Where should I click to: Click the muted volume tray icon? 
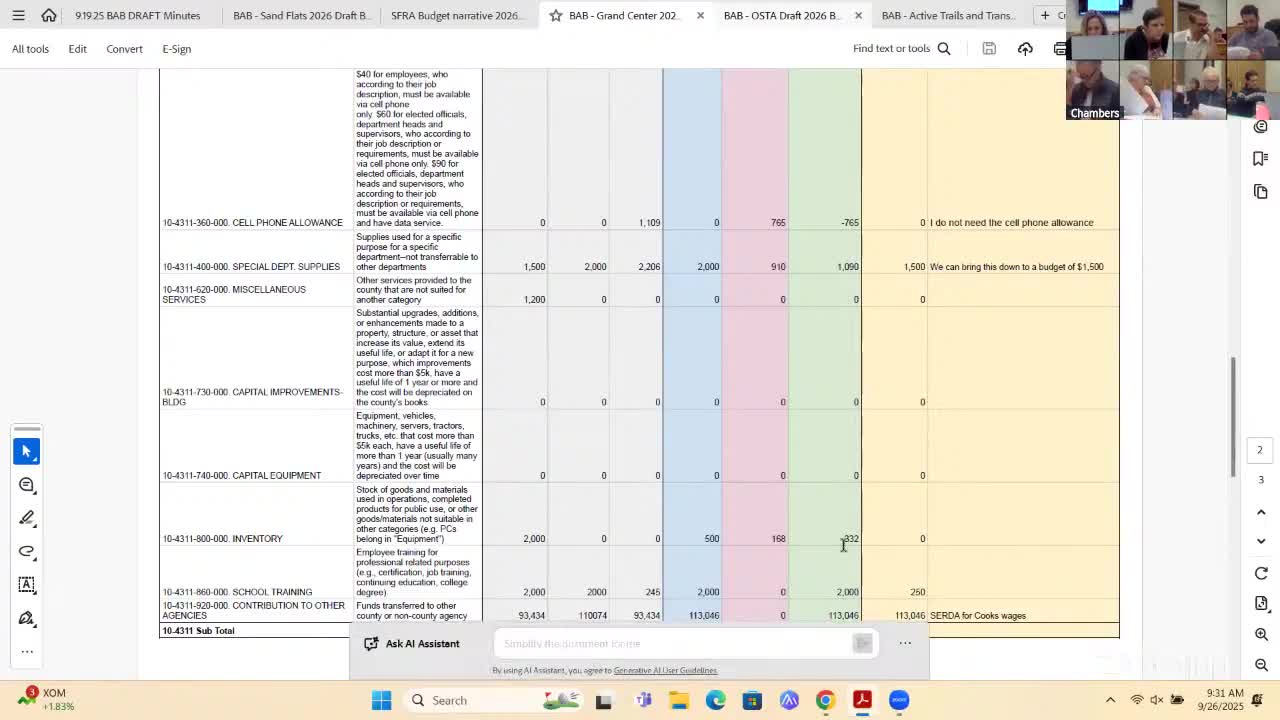[1157, 700]
